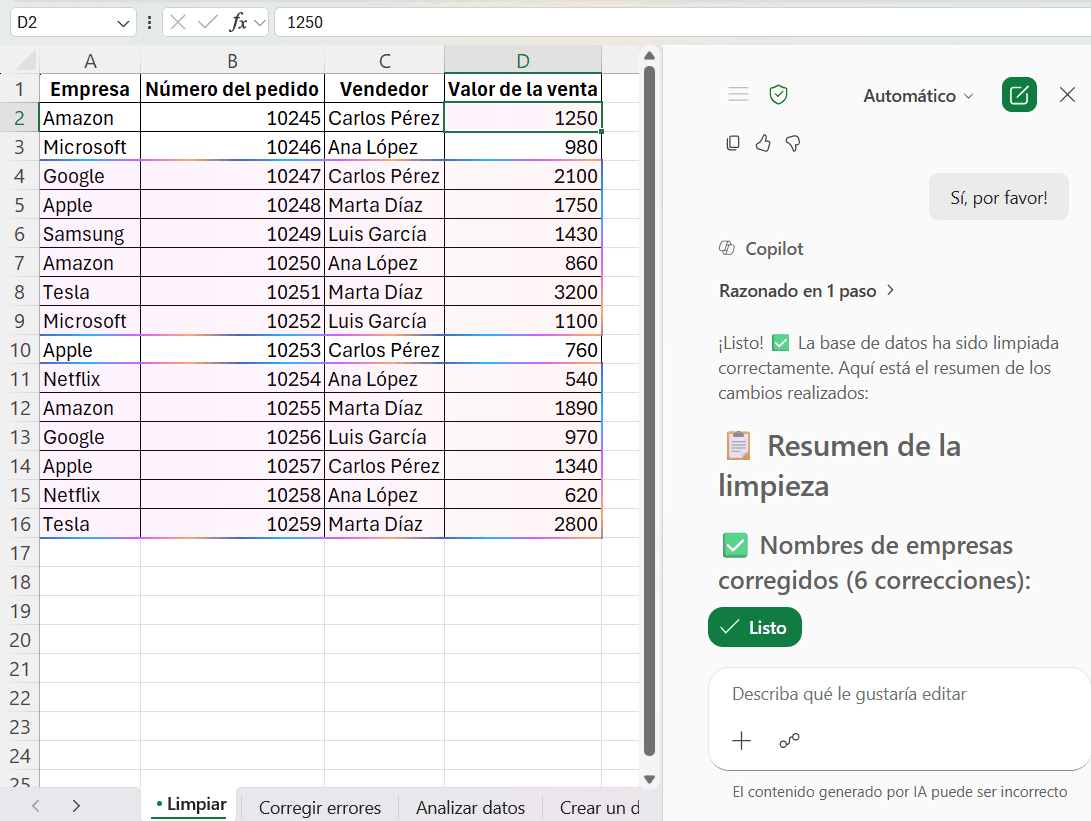The height and width of the screenshot is (821, 1091).
Task: Confirm entry with the checkmark icon
Action: pos(207,22)
